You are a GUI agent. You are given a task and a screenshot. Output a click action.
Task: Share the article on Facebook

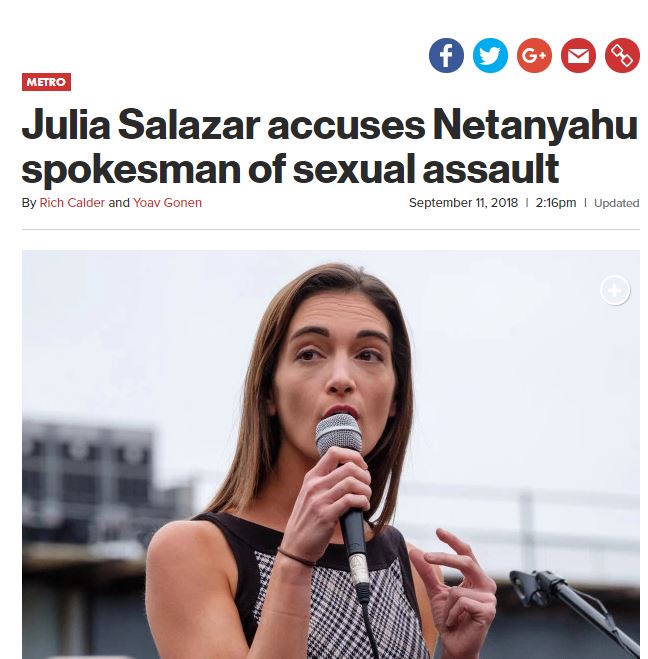click(x=446, y=55)
